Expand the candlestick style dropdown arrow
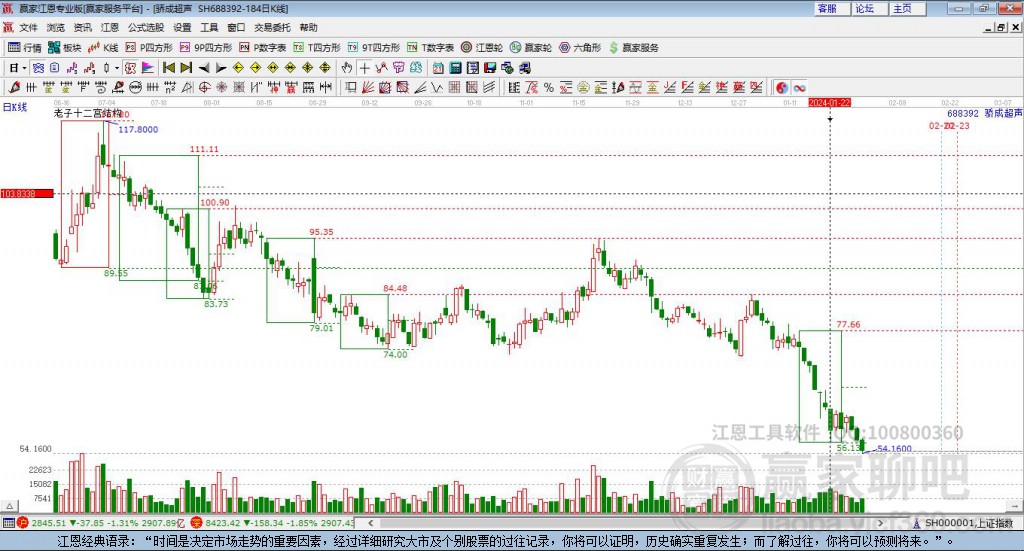 point(117,68)
